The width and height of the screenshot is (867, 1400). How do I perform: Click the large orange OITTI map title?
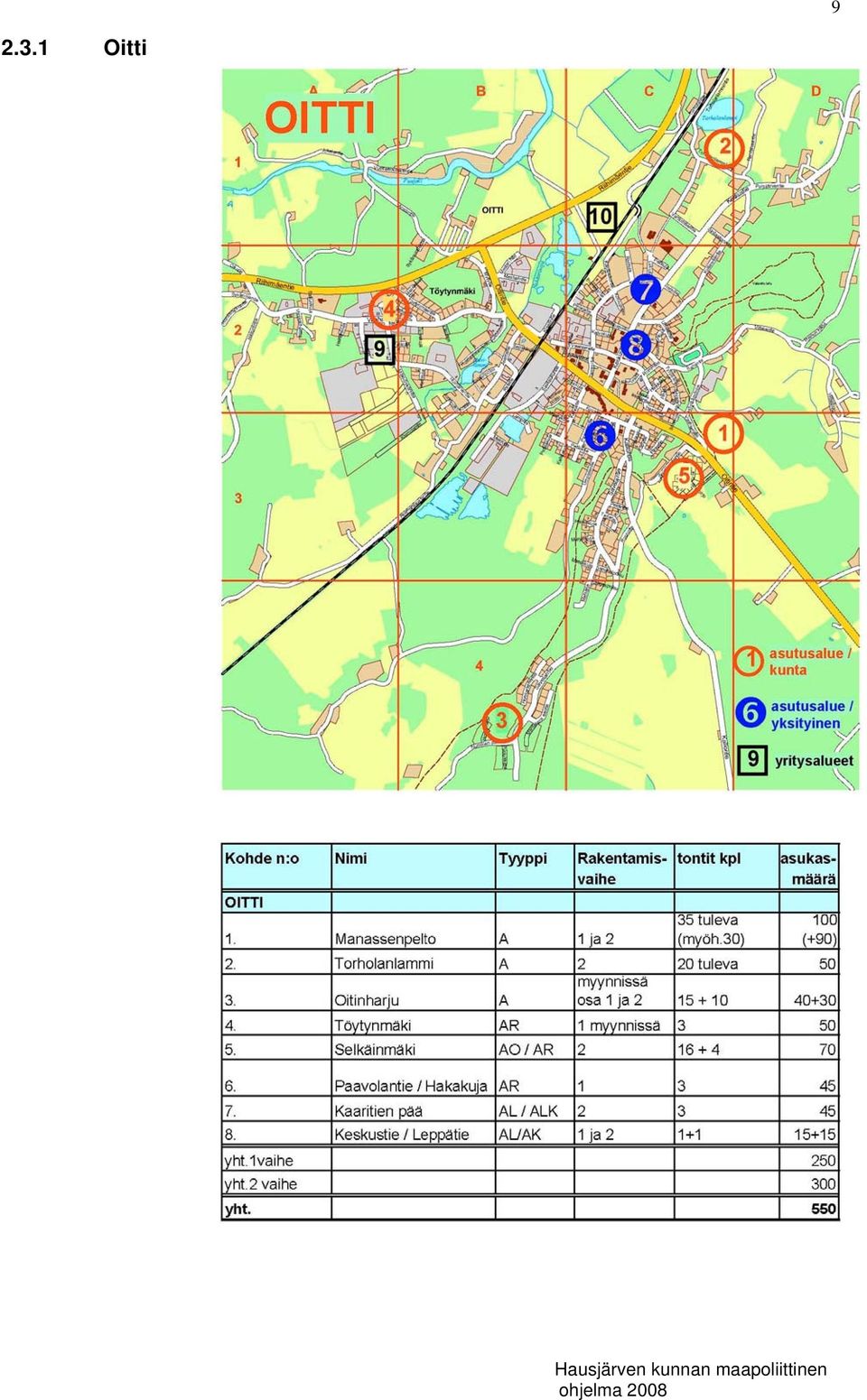(319, 118)
